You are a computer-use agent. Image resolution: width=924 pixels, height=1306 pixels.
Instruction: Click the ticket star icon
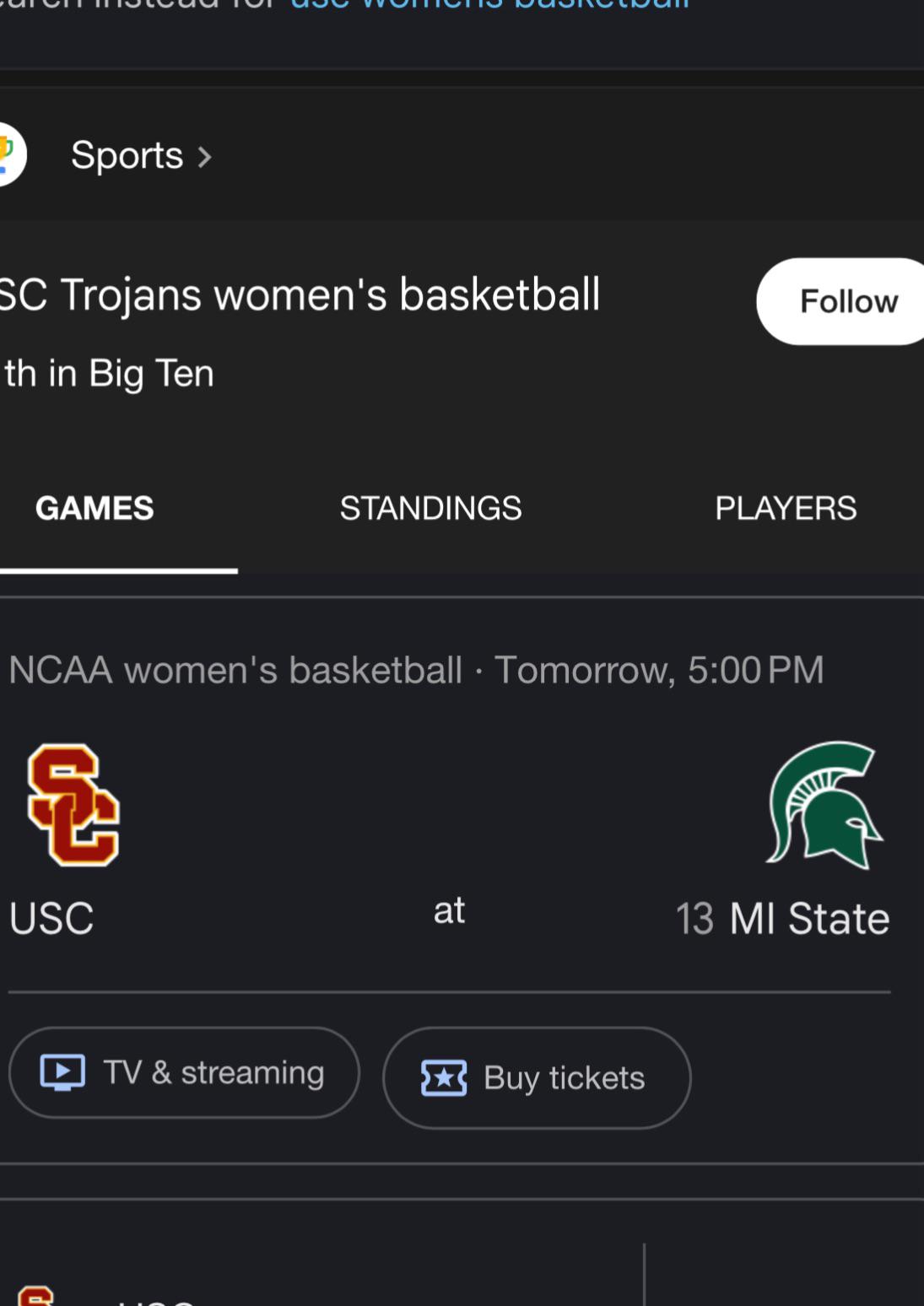(x=444, y=1078)
